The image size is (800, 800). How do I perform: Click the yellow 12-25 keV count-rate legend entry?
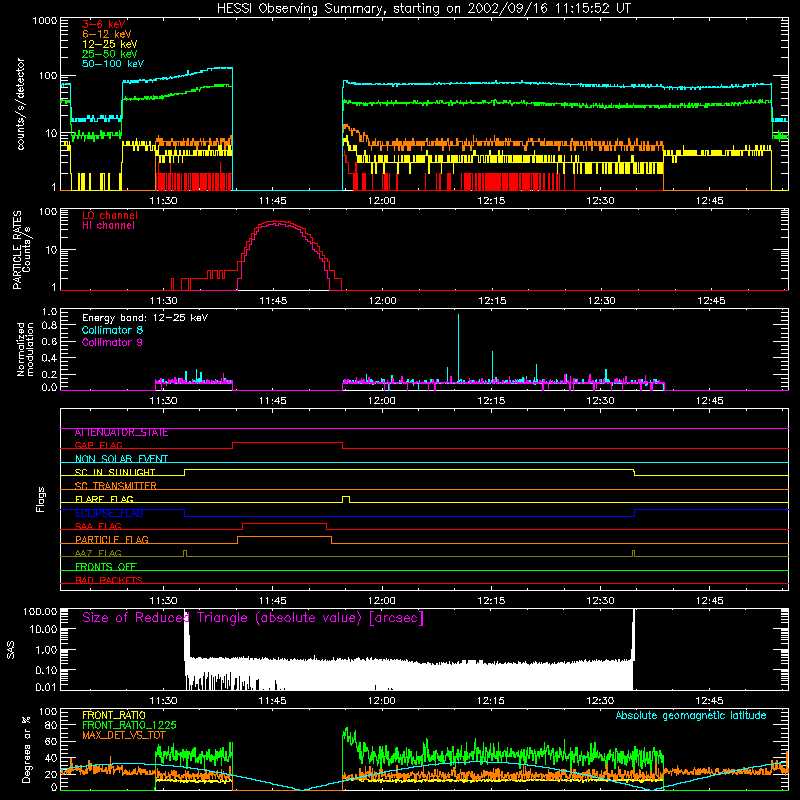109,44
